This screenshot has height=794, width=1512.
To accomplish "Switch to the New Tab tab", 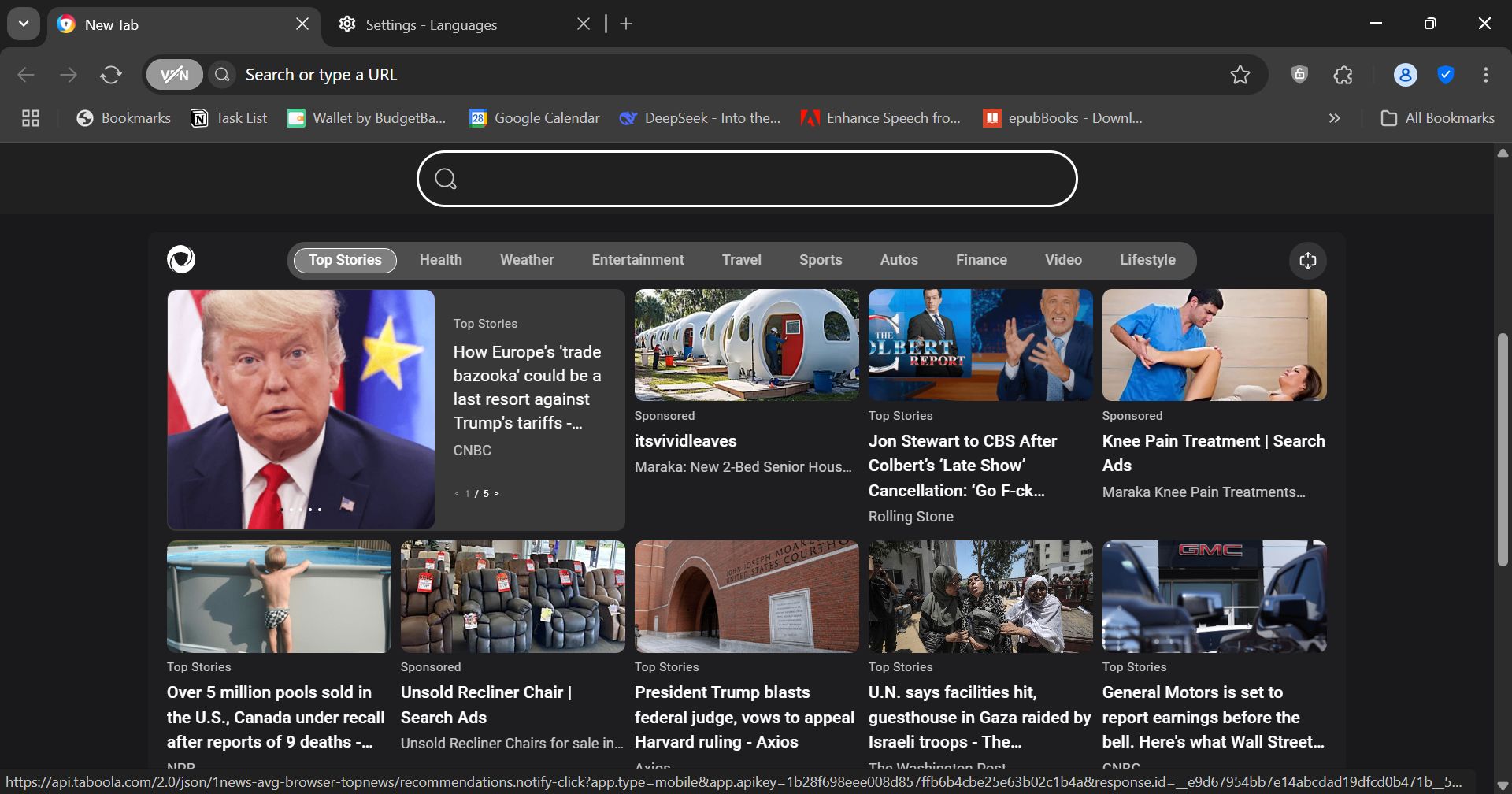I will coord(183,24).
